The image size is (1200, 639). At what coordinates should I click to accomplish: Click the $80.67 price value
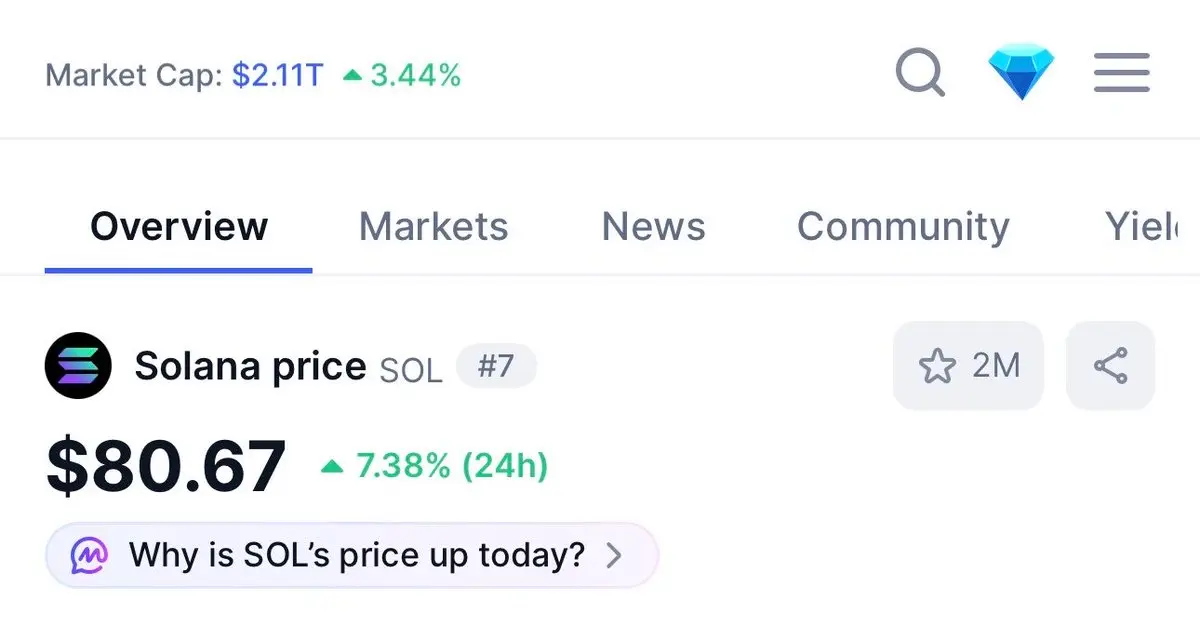(x=166, y=467)
